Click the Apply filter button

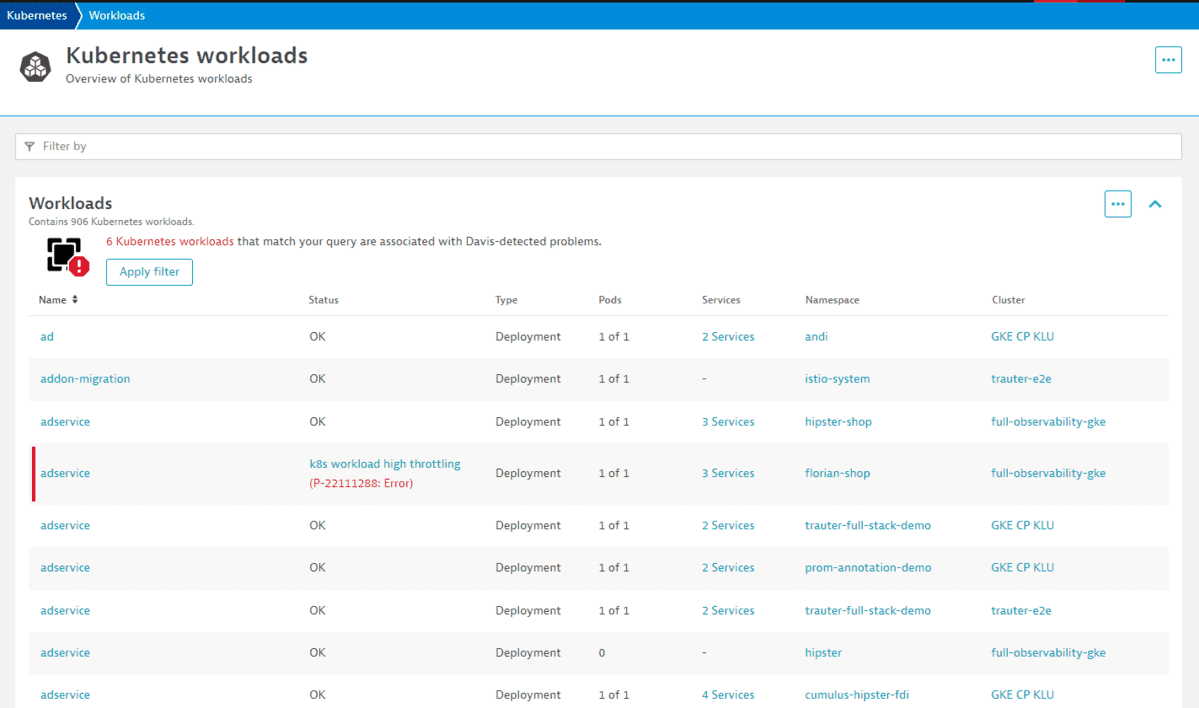[149, 271]
